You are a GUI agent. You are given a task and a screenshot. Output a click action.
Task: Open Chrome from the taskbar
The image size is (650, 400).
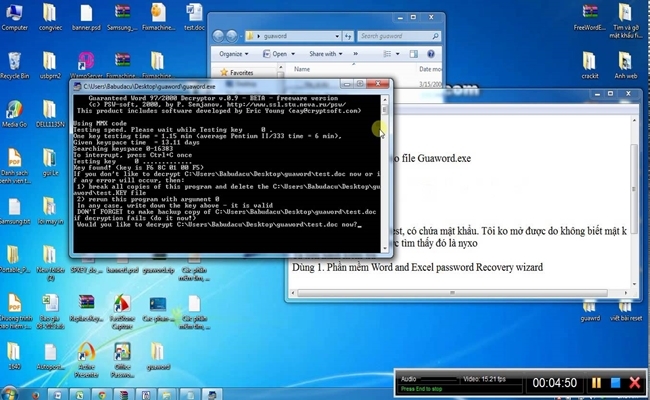click(102, 394)
